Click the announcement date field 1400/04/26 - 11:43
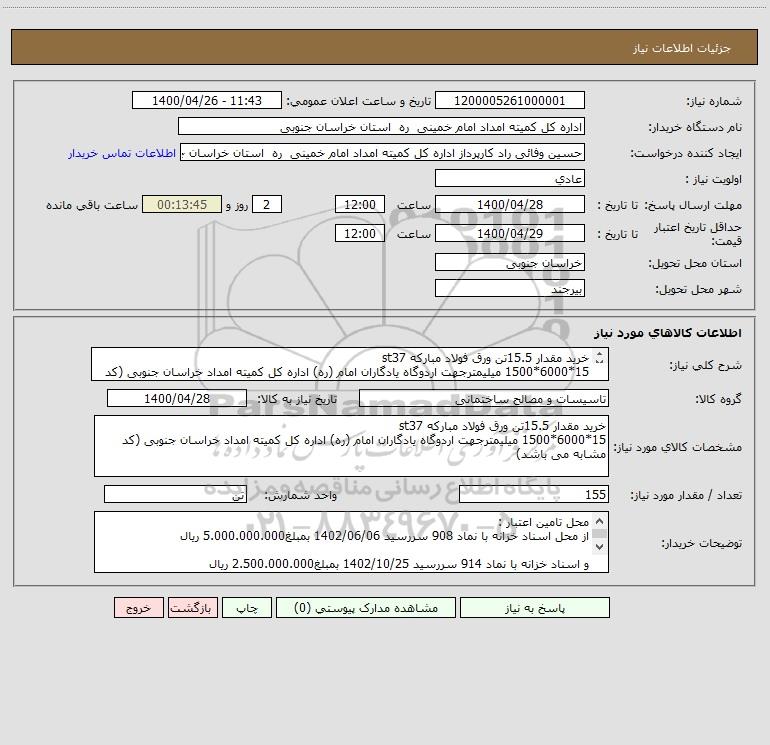The image size is (770, 745). click(207, 101)
